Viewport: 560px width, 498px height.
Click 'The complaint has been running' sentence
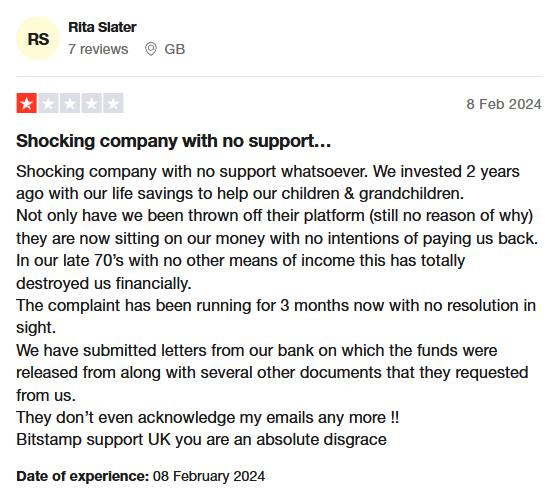276,305
